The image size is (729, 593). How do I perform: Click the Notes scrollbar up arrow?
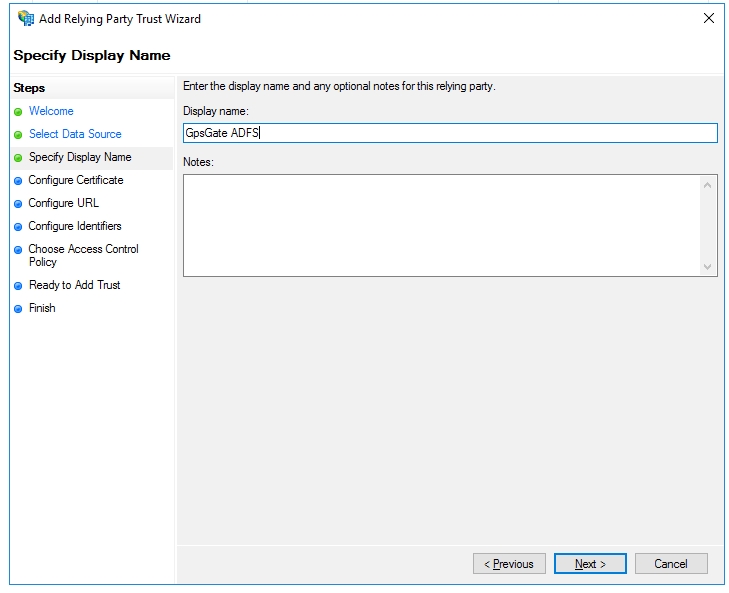click(x=708, y=185)
